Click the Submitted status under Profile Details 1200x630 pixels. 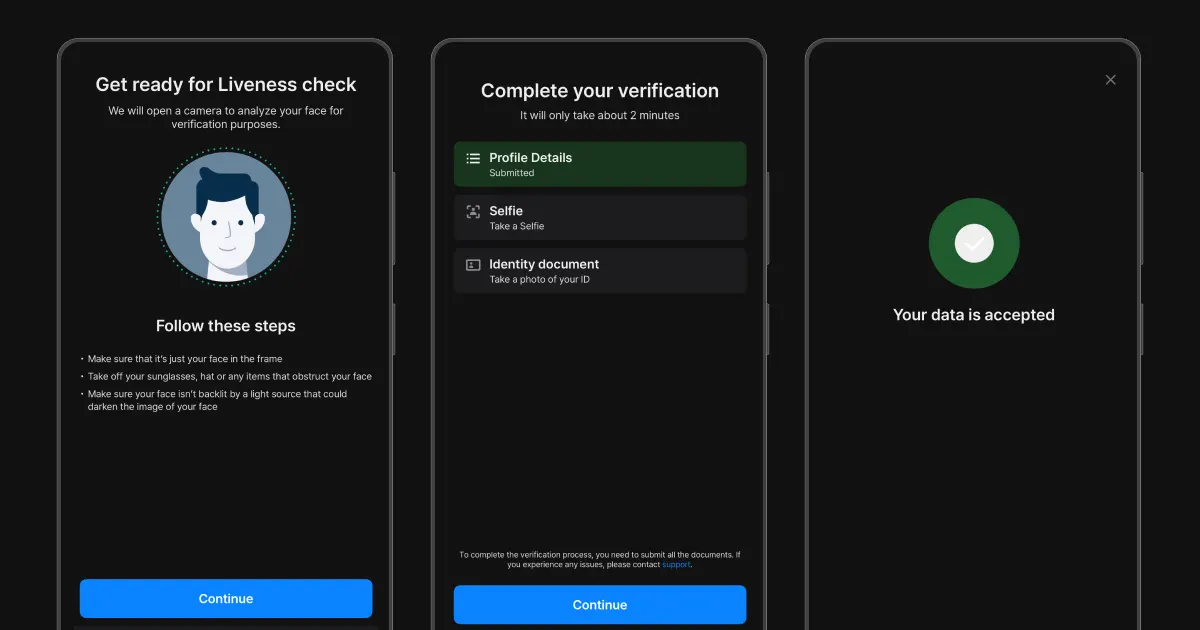pyautogui.click(x=512, y=173)
